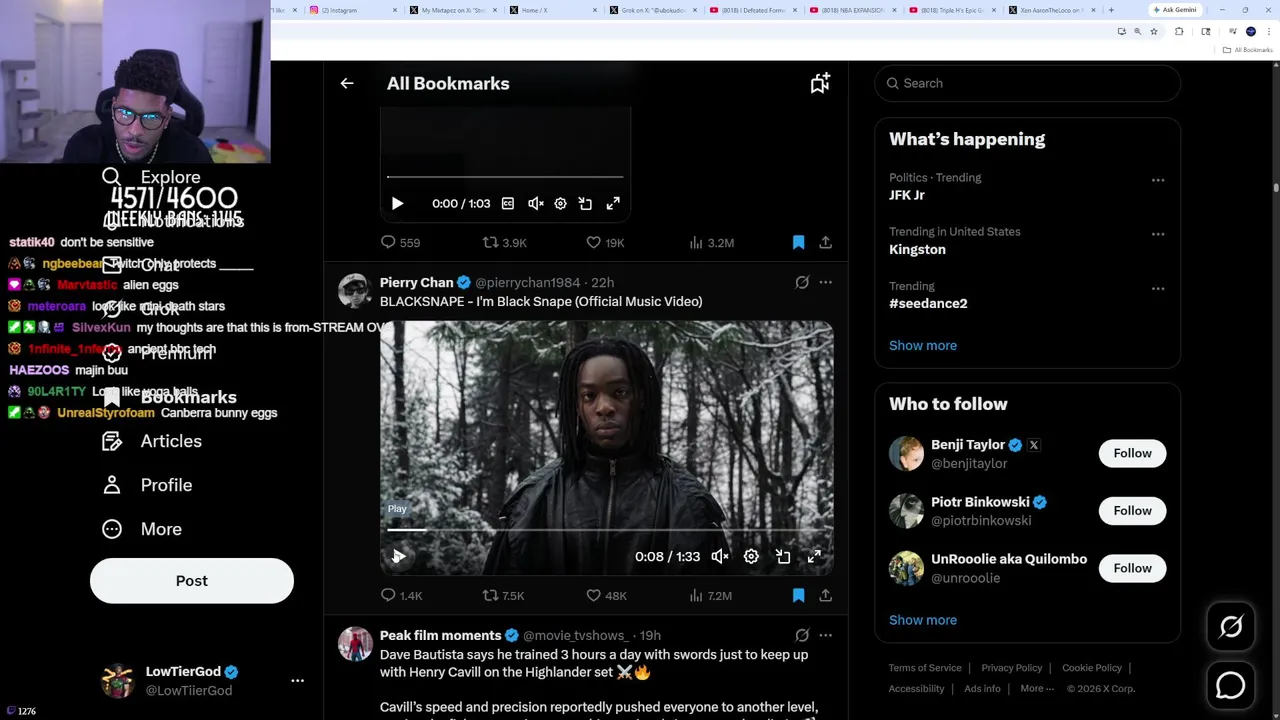Screen dimensions: 1280x720
Task: Make BLACKSNAPE video fullscreen
Action: coord(814,556)
